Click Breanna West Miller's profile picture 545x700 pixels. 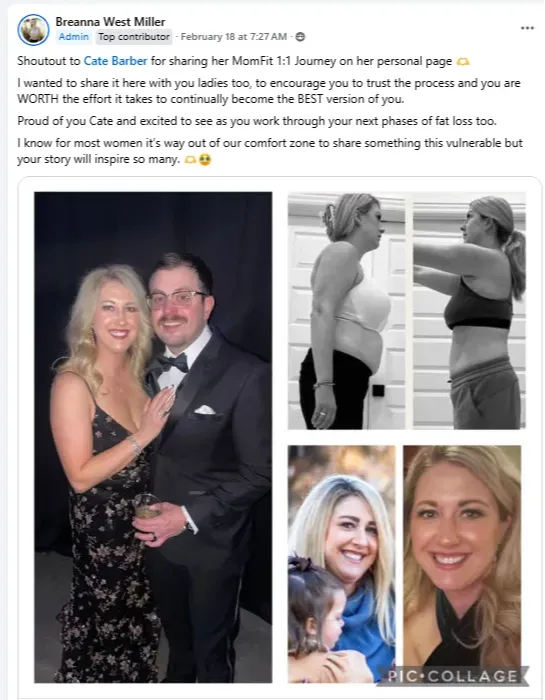pyautogui.click(x=33, y=30)
